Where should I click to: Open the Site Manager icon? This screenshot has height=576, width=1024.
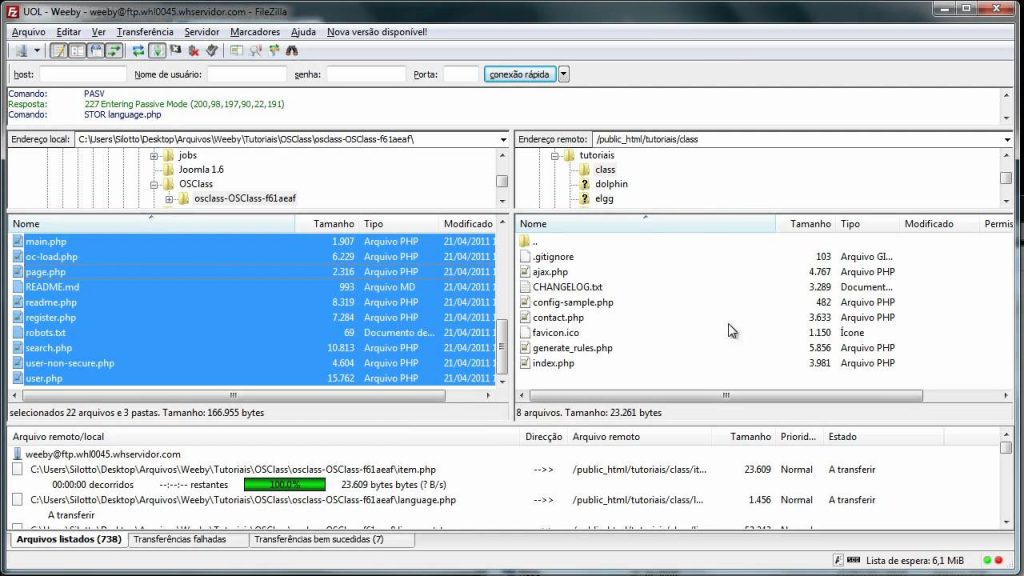tap(21, 50)
